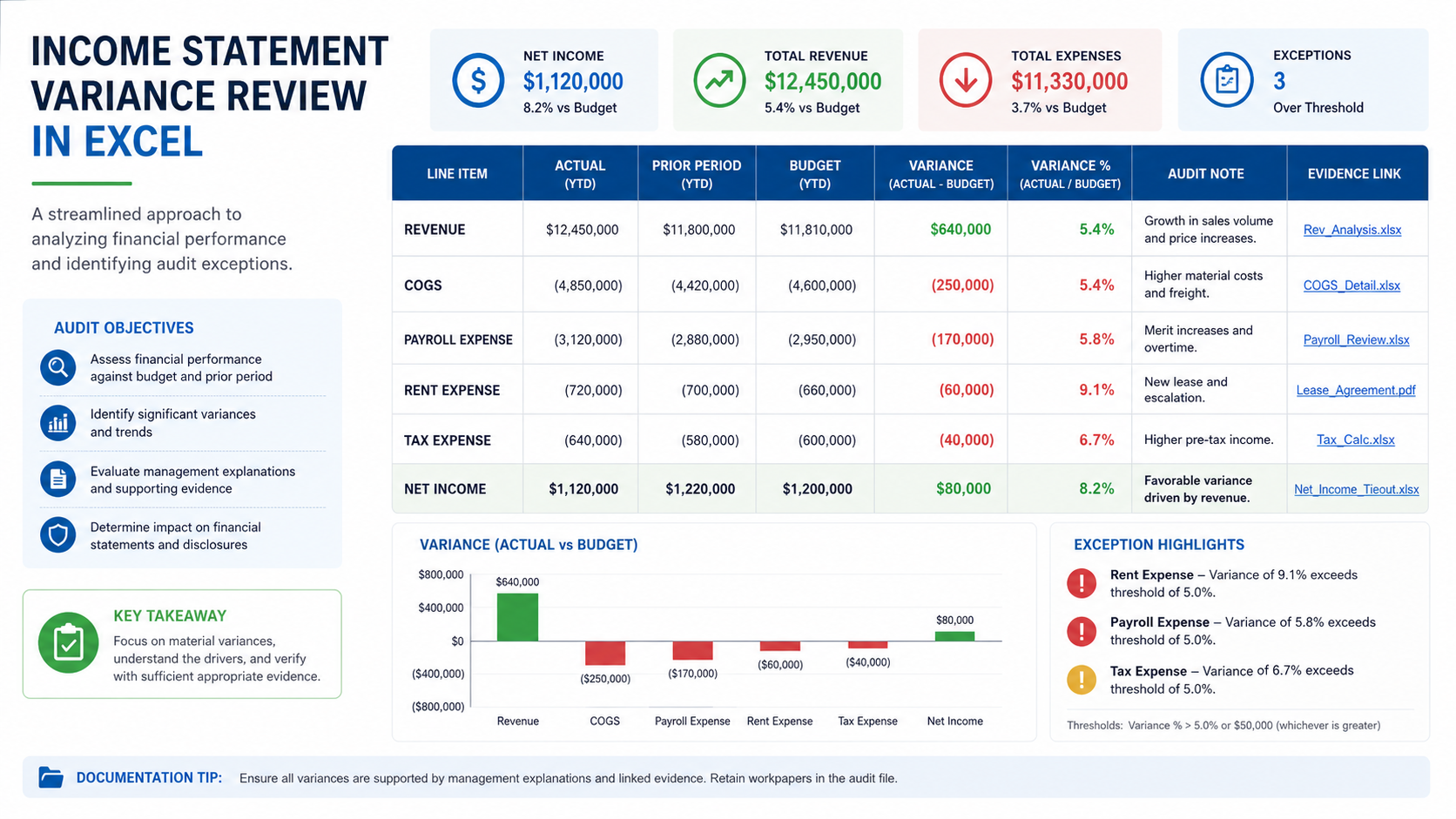Click the red Tax Expense bar in chart

coord(868,645)
